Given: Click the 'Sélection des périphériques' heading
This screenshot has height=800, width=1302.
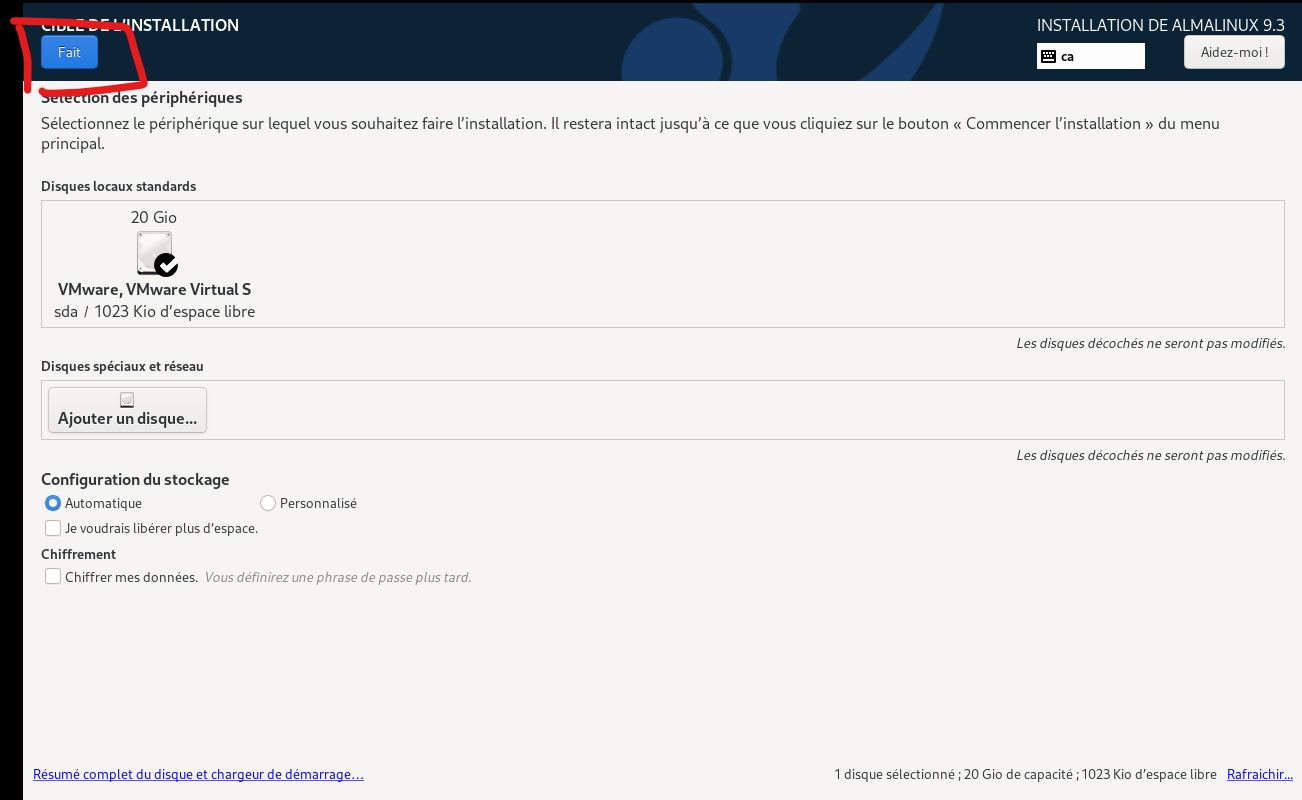Looking at the screenshot, I should tap(142, 98).
